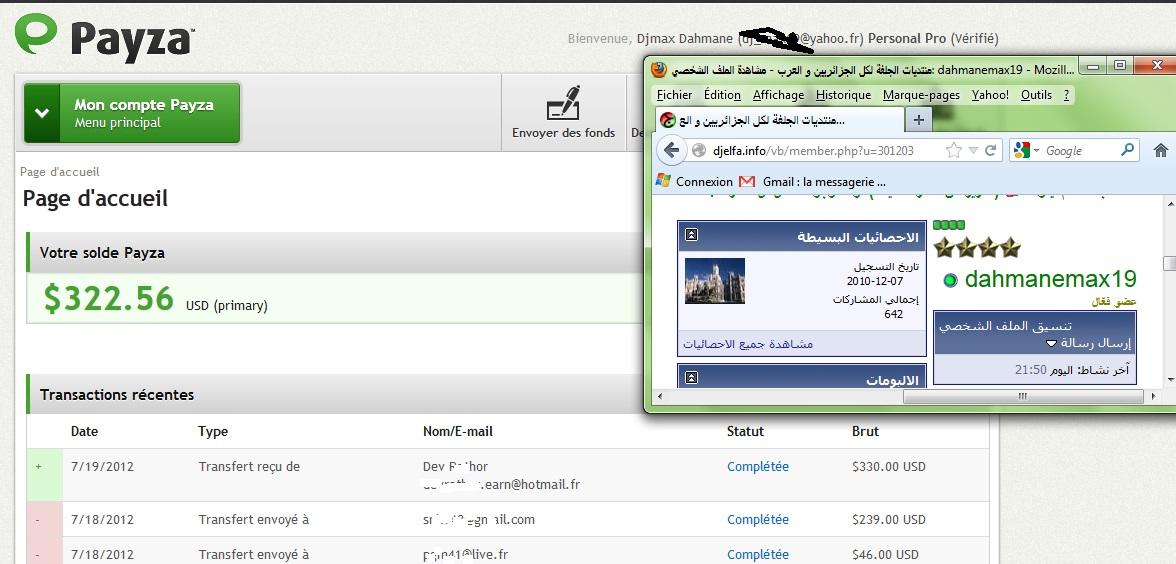Open the Historique menu in Firefox
The image size is (1176, 564).
[x=844, y=94]
